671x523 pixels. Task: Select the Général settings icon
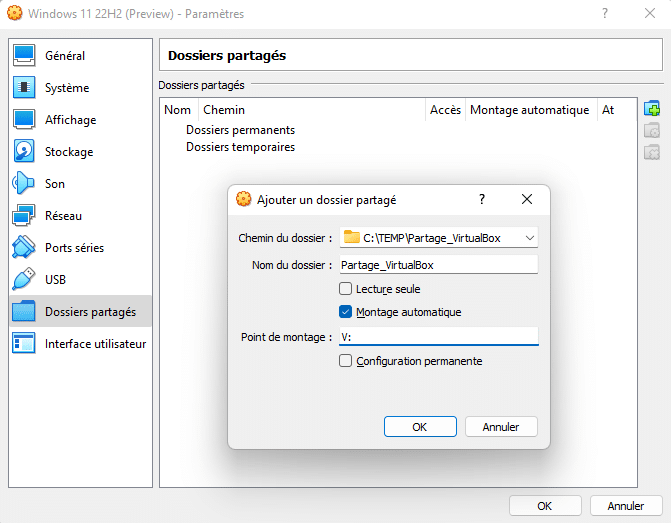[25, 56]
